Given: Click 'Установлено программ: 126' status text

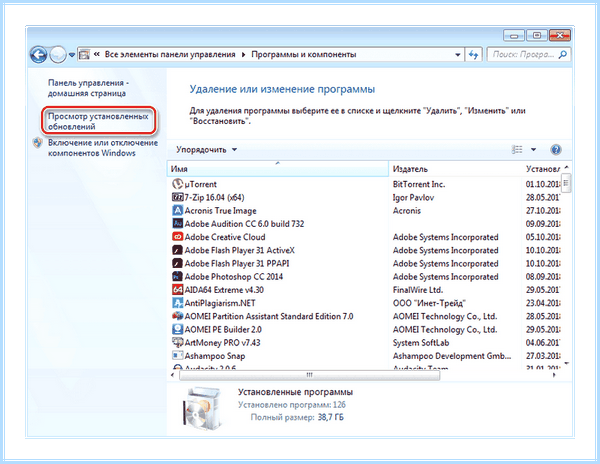Looking at the screenshot, I should (292, 405).
